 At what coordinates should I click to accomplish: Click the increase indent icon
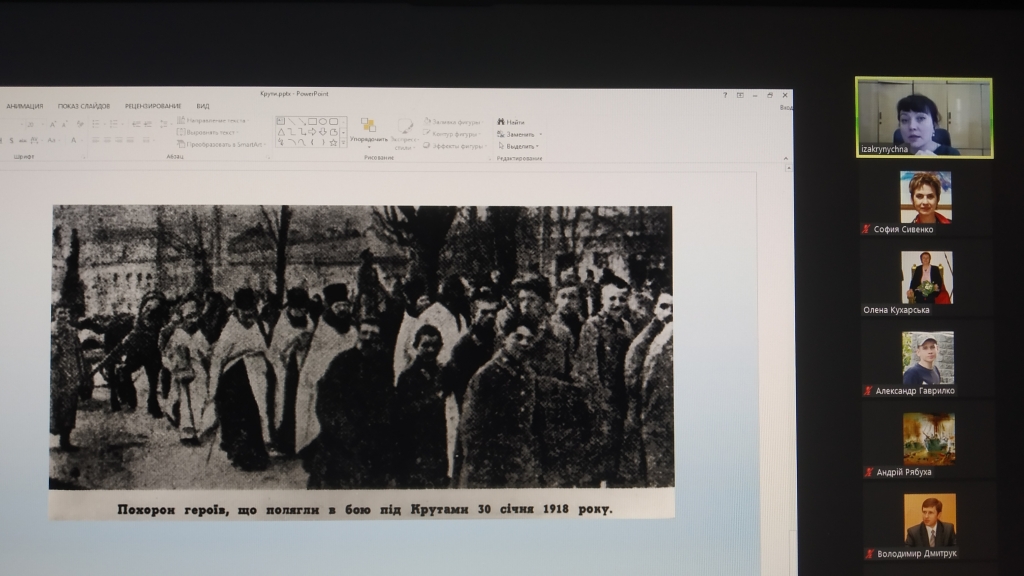coord(148,124)
